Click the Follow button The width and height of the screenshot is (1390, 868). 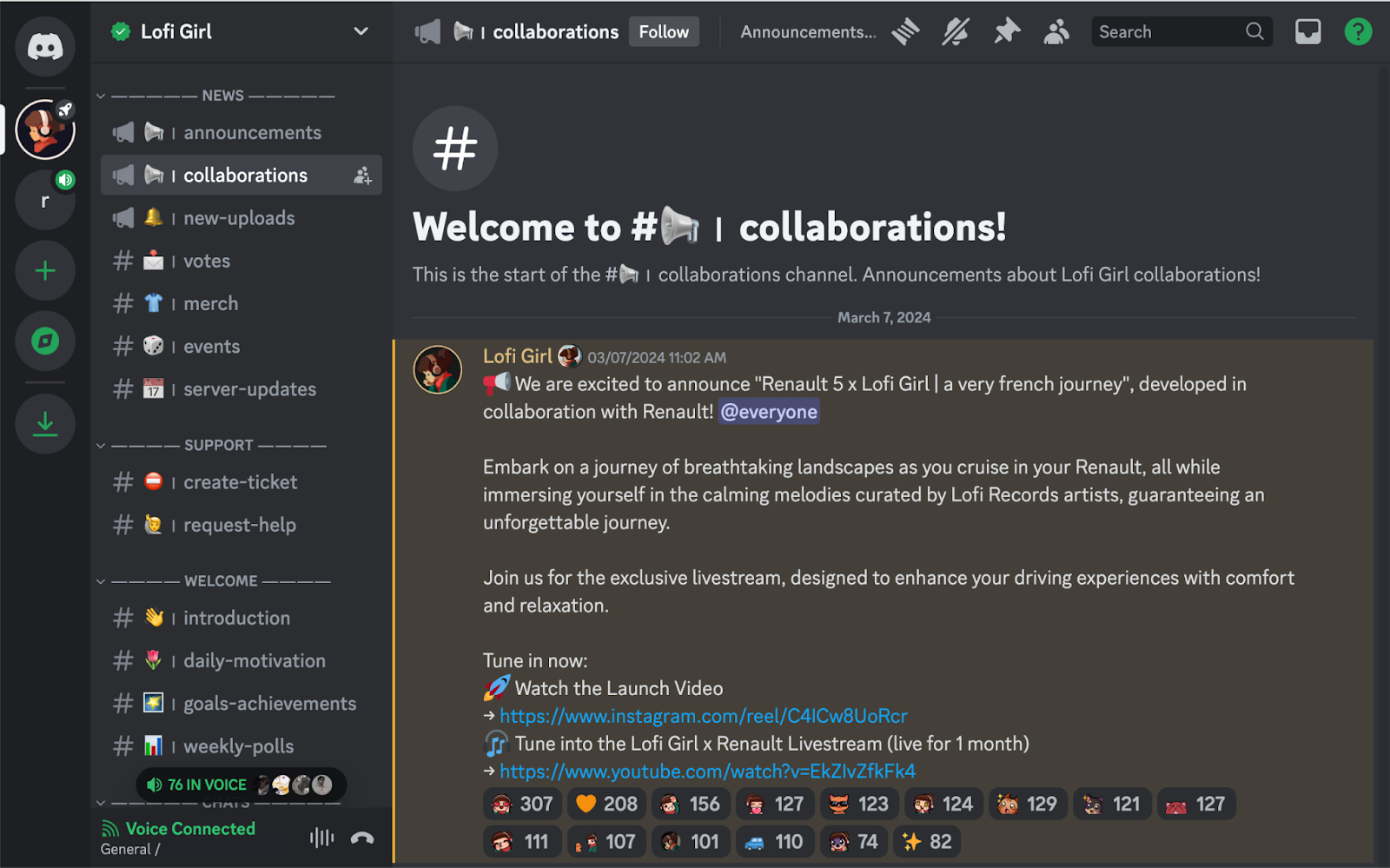coord(663,31)
